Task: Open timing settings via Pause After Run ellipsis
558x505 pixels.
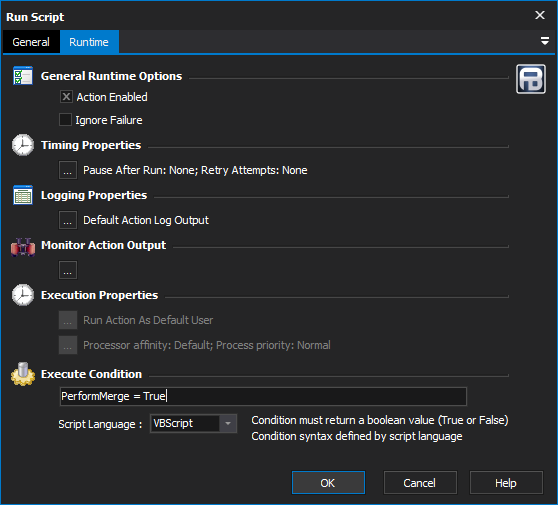Action: pos(68,170)
